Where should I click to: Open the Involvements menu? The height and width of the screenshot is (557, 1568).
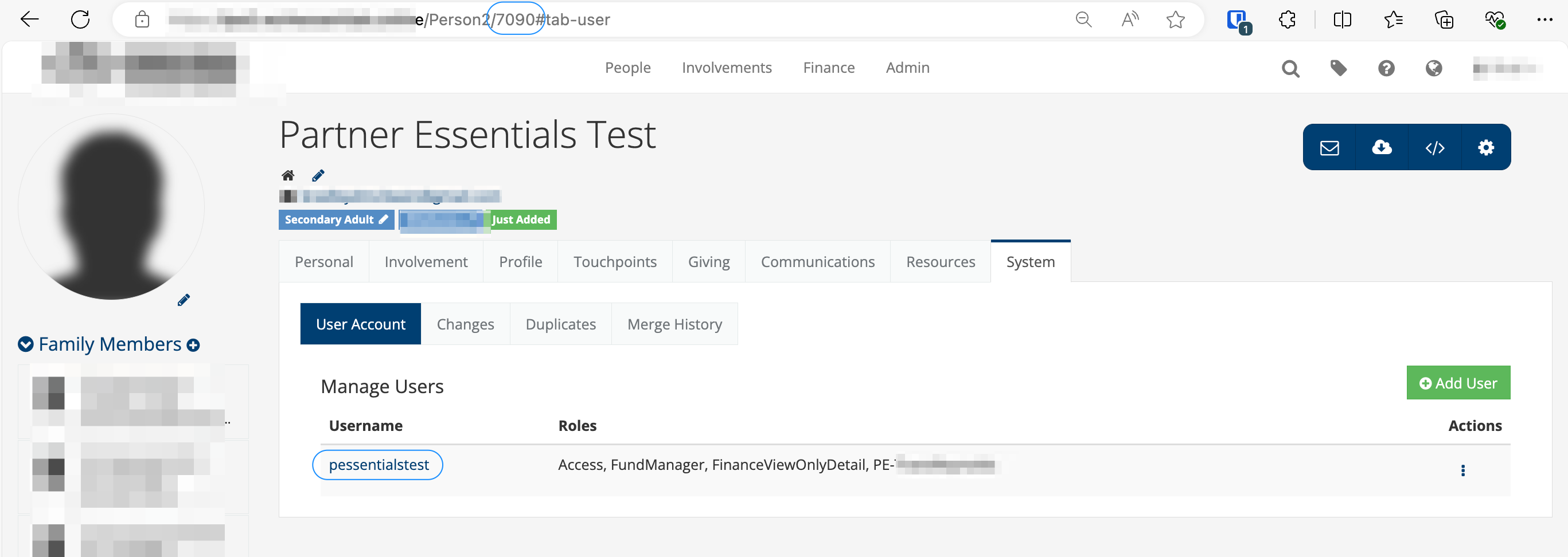pos(727,68)
